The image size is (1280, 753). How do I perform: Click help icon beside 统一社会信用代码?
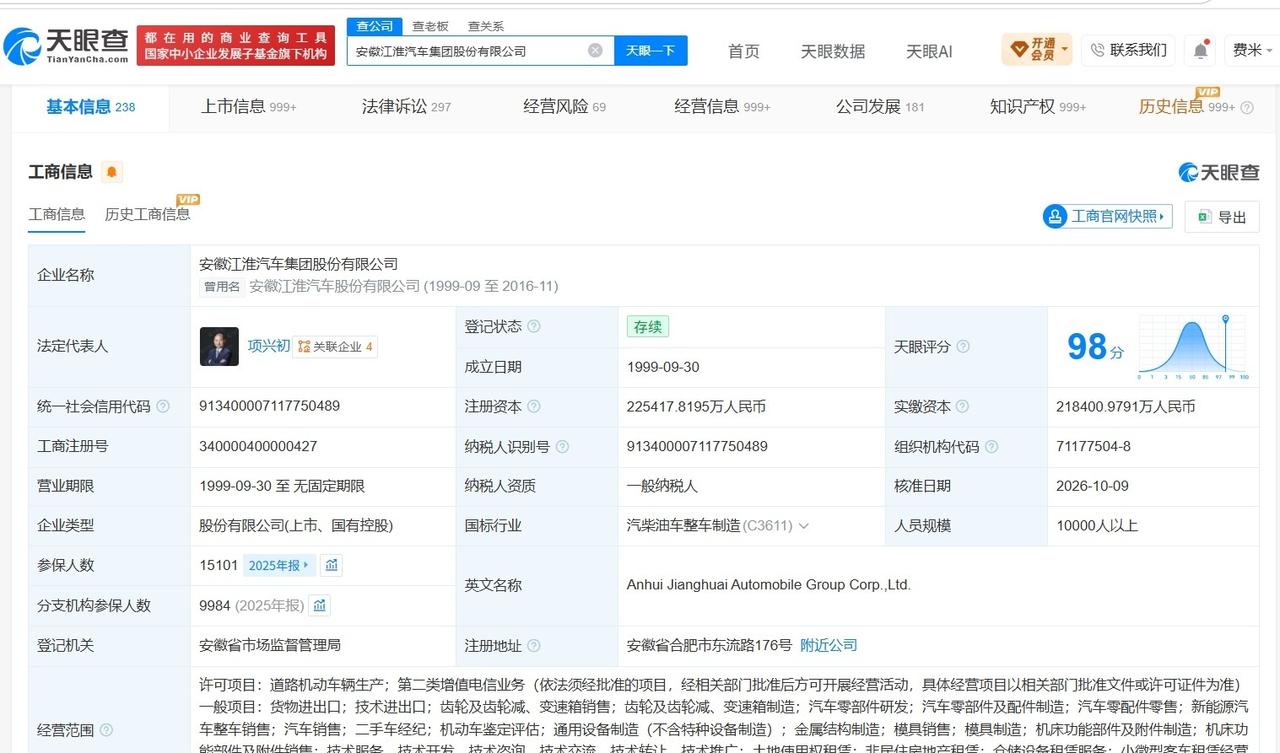click(x=163, y=407)
